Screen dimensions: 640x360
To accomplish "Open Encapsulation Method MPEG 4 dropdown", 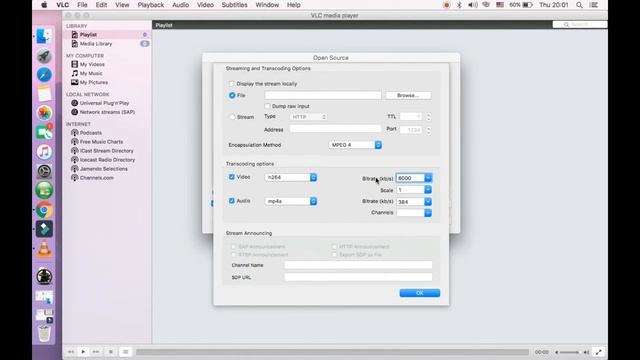I will coord(355,145).
